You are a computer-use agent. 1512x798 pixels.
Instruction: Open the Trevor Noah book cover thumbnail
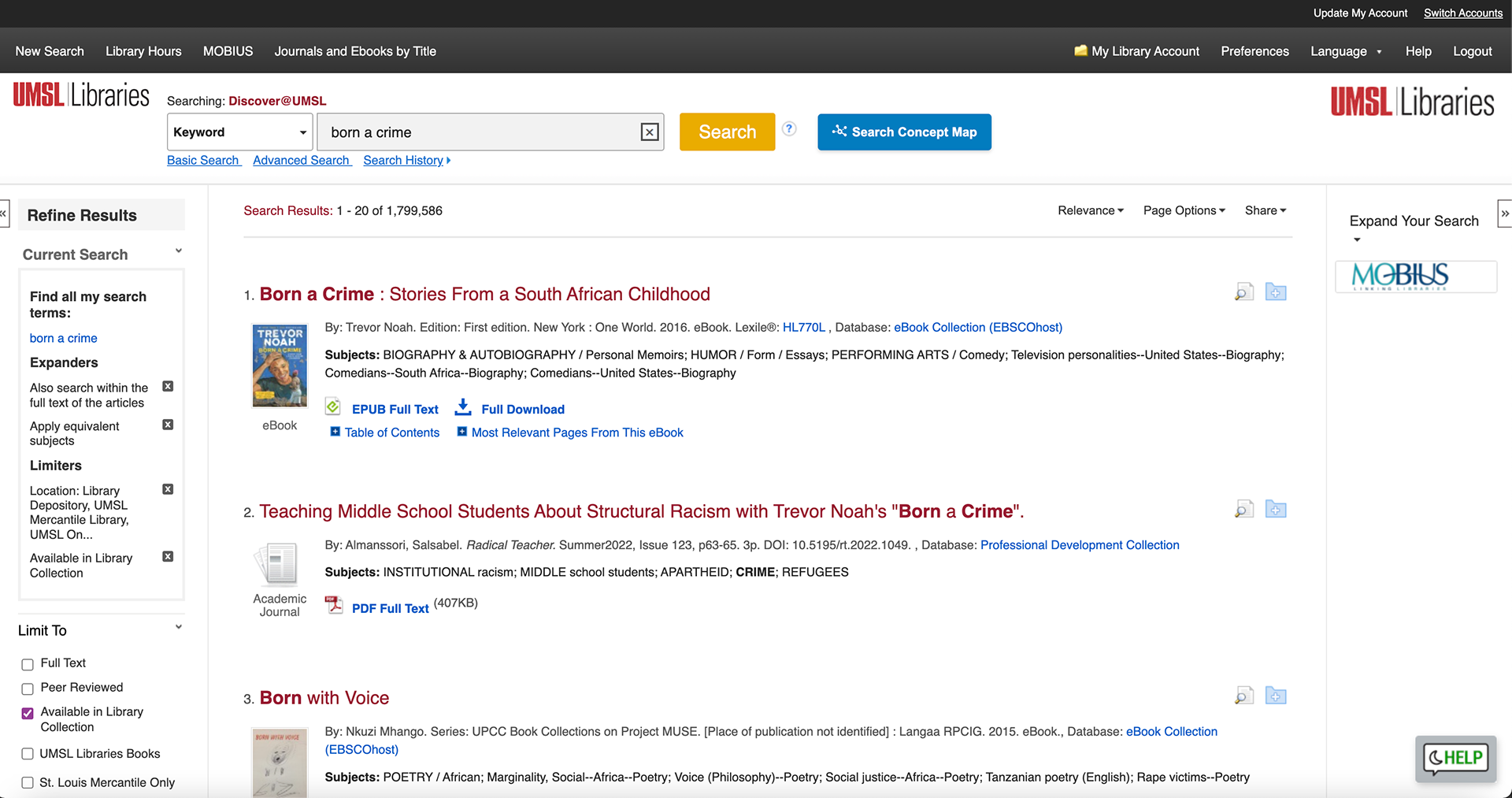click(x=280, y=366)
